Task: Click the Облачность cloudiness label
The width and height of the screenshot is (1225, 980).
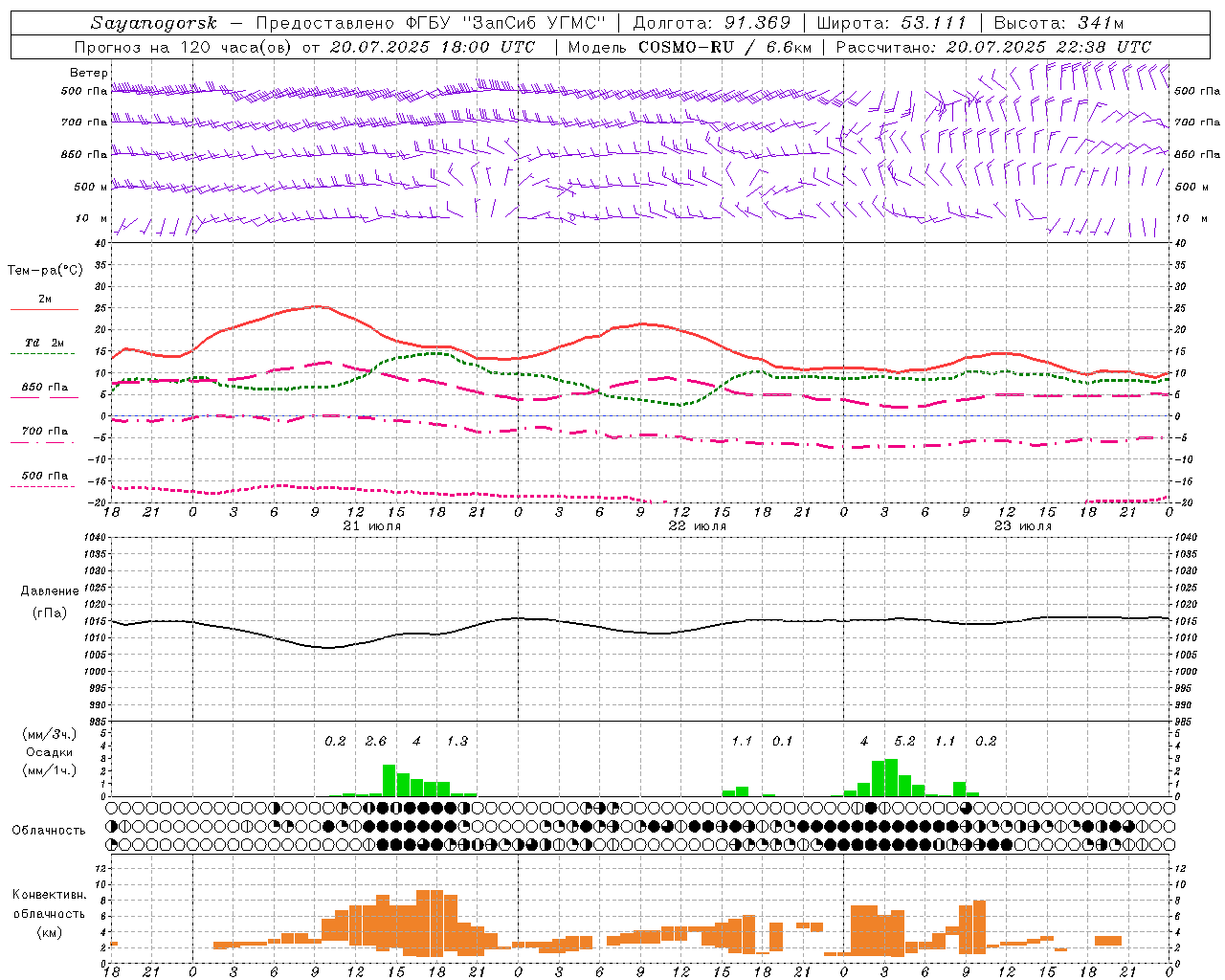Action: pyautogui.click(x=49, y=831)
